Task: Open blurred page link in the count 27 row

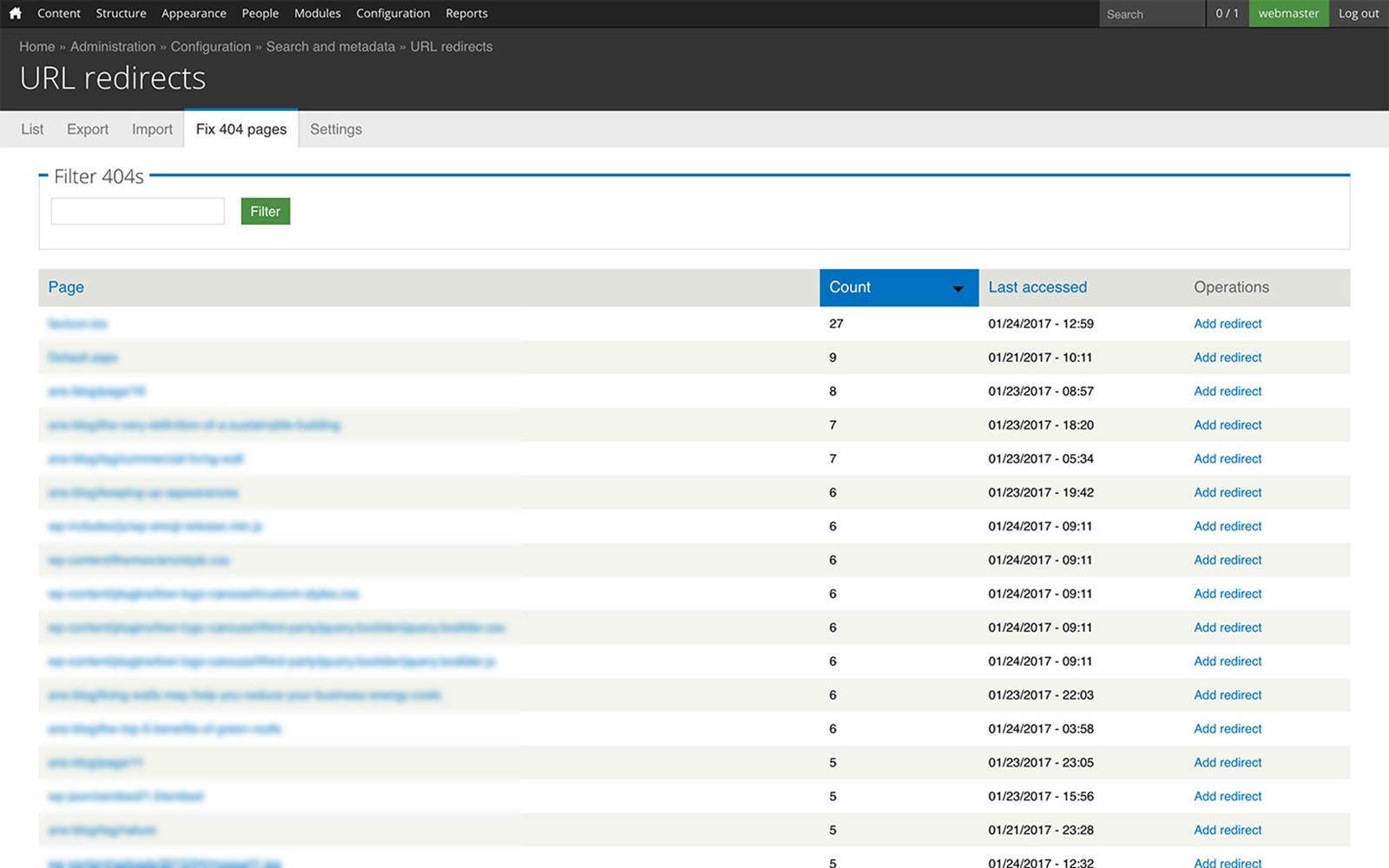Action: tap(78, 324)
